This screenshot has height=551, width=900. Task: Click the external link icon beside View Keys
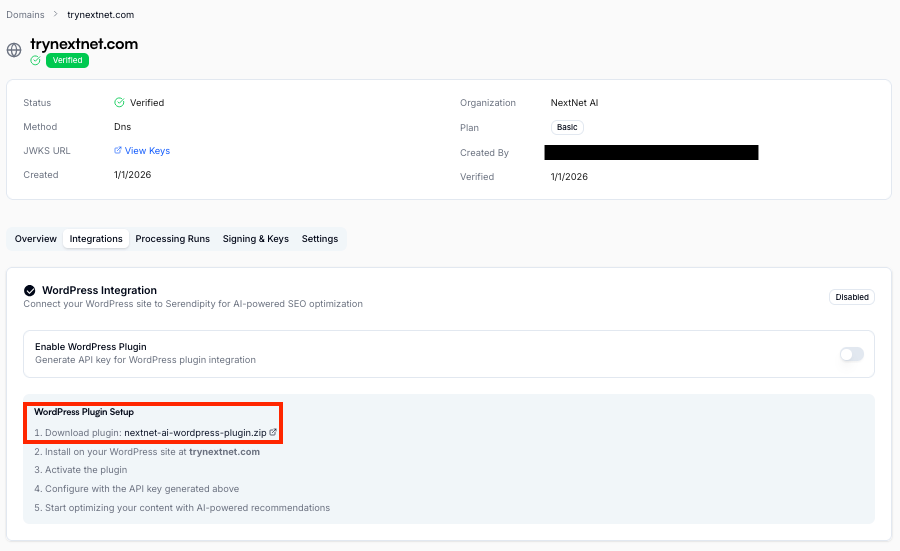click(x=118, y=150)
